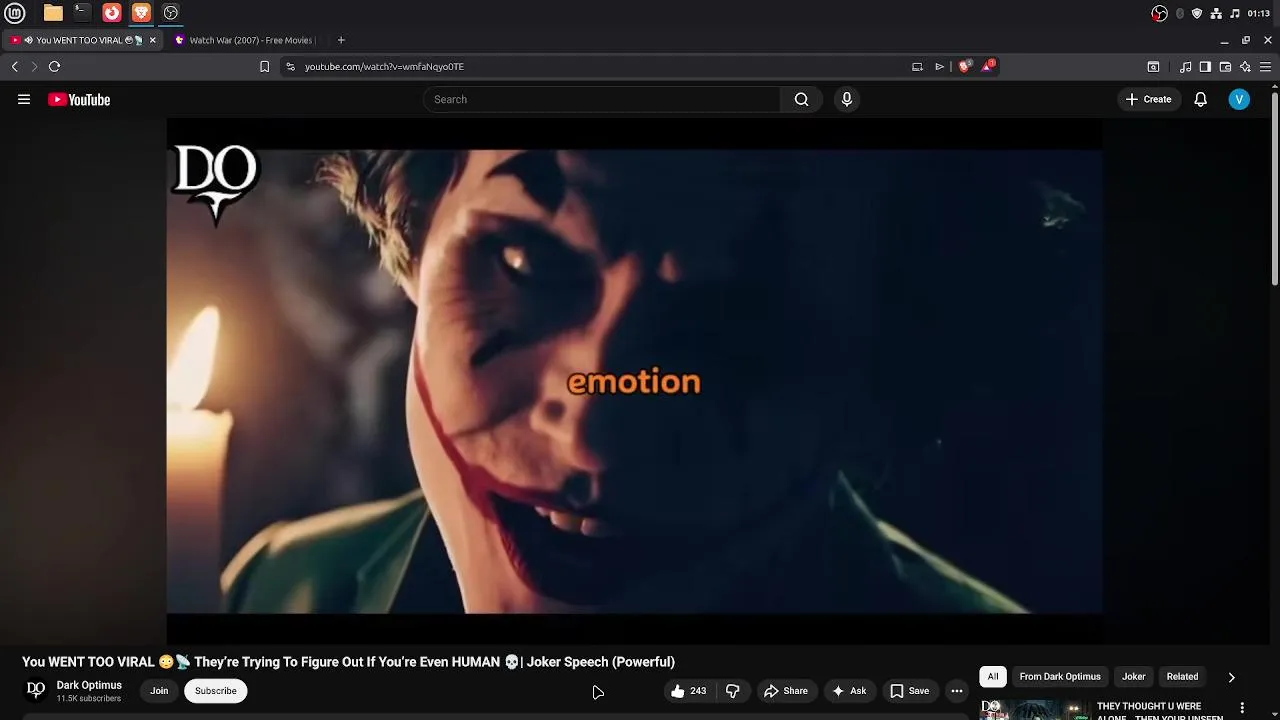Open the browser media playlist icon
The image size is (1280, 720).
[x=1186, y=66]
